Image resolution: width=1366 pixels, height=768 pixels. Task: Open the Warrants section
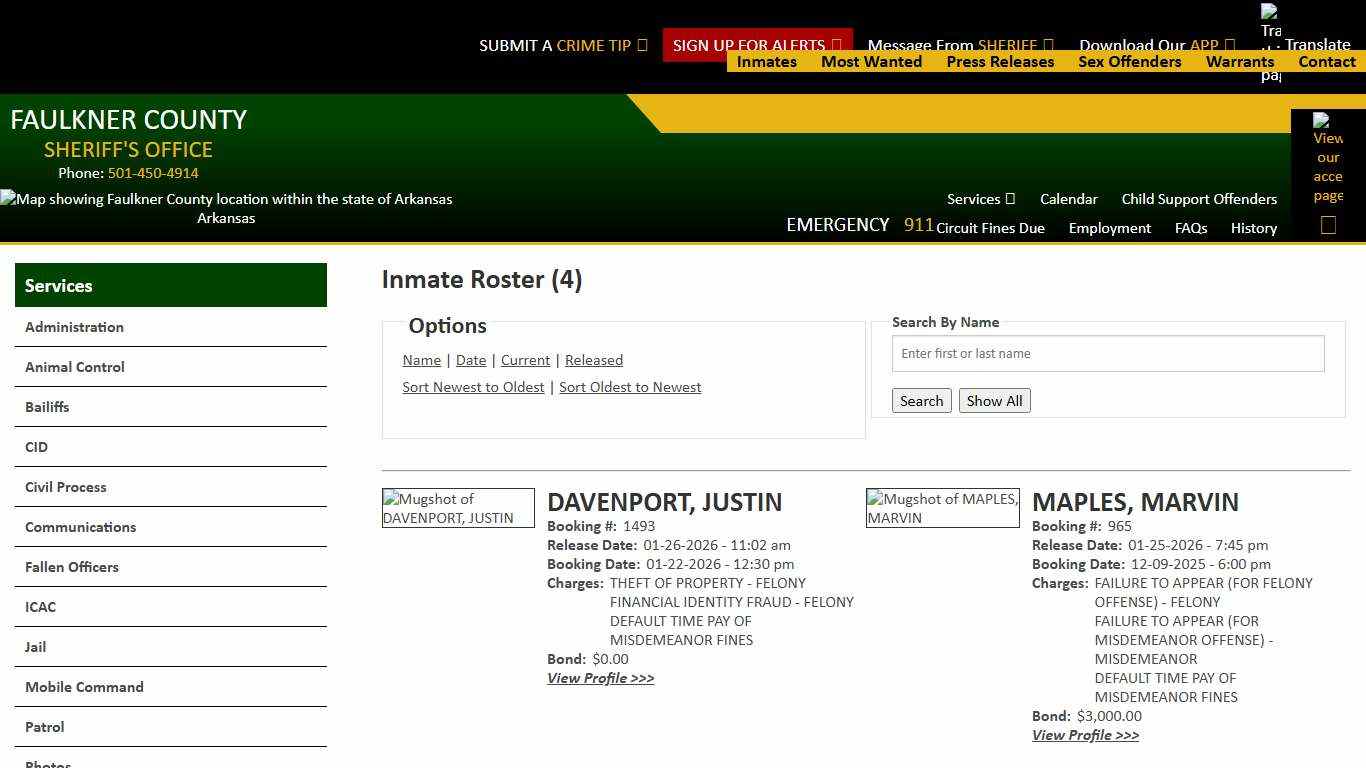(1240, 61)
